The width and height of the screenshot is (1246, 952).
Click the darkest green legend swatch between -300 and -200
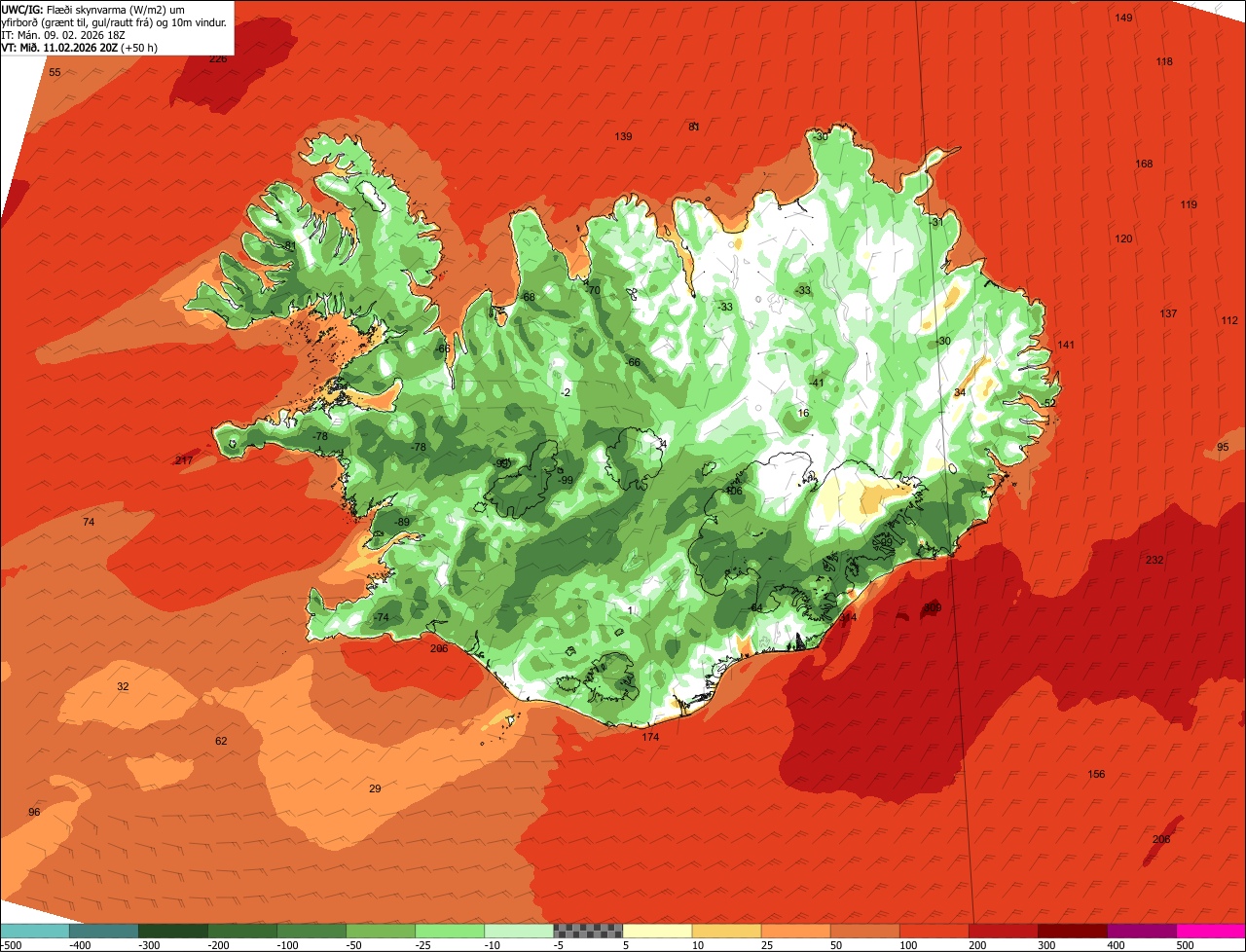point(173,931)
